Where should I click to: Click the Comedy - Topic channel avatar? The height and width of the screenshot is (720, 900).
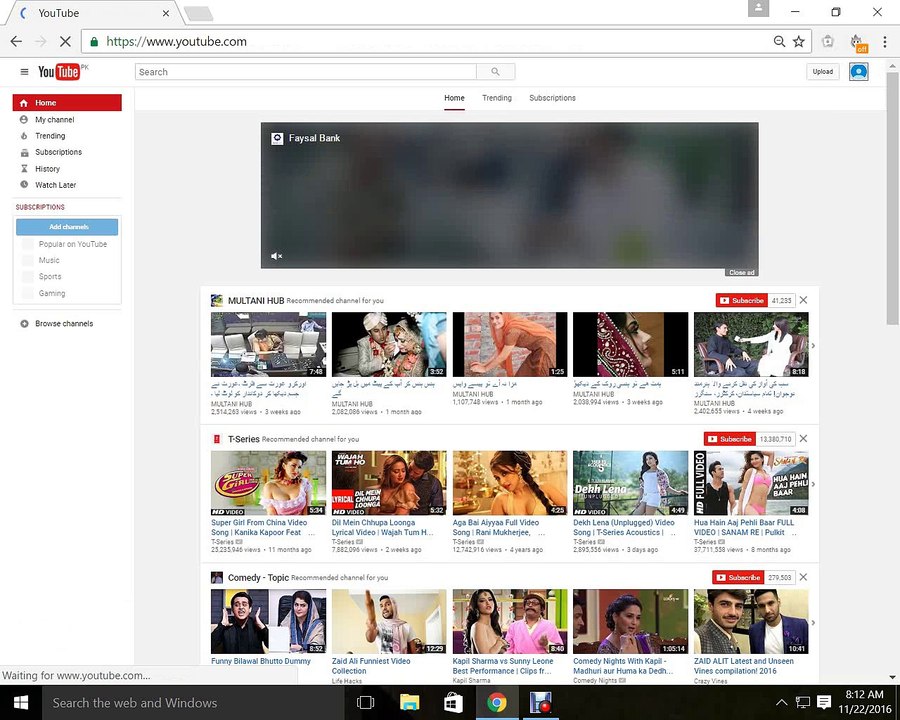tap(216, 577)
